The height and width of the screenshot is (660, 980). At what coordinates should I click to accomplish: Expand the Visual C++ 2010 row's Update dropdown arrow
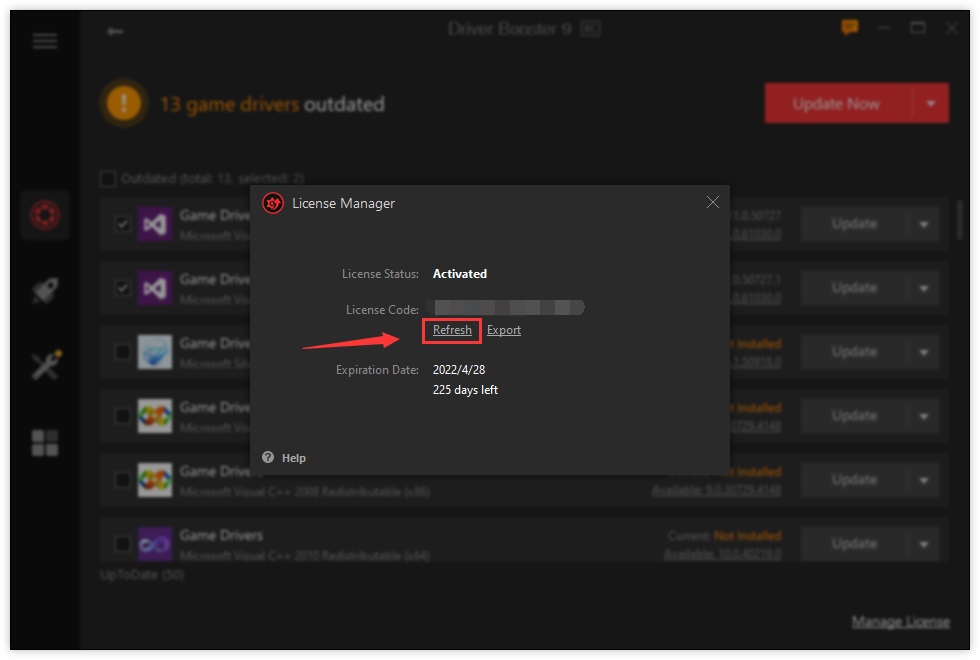click(923, 544)
